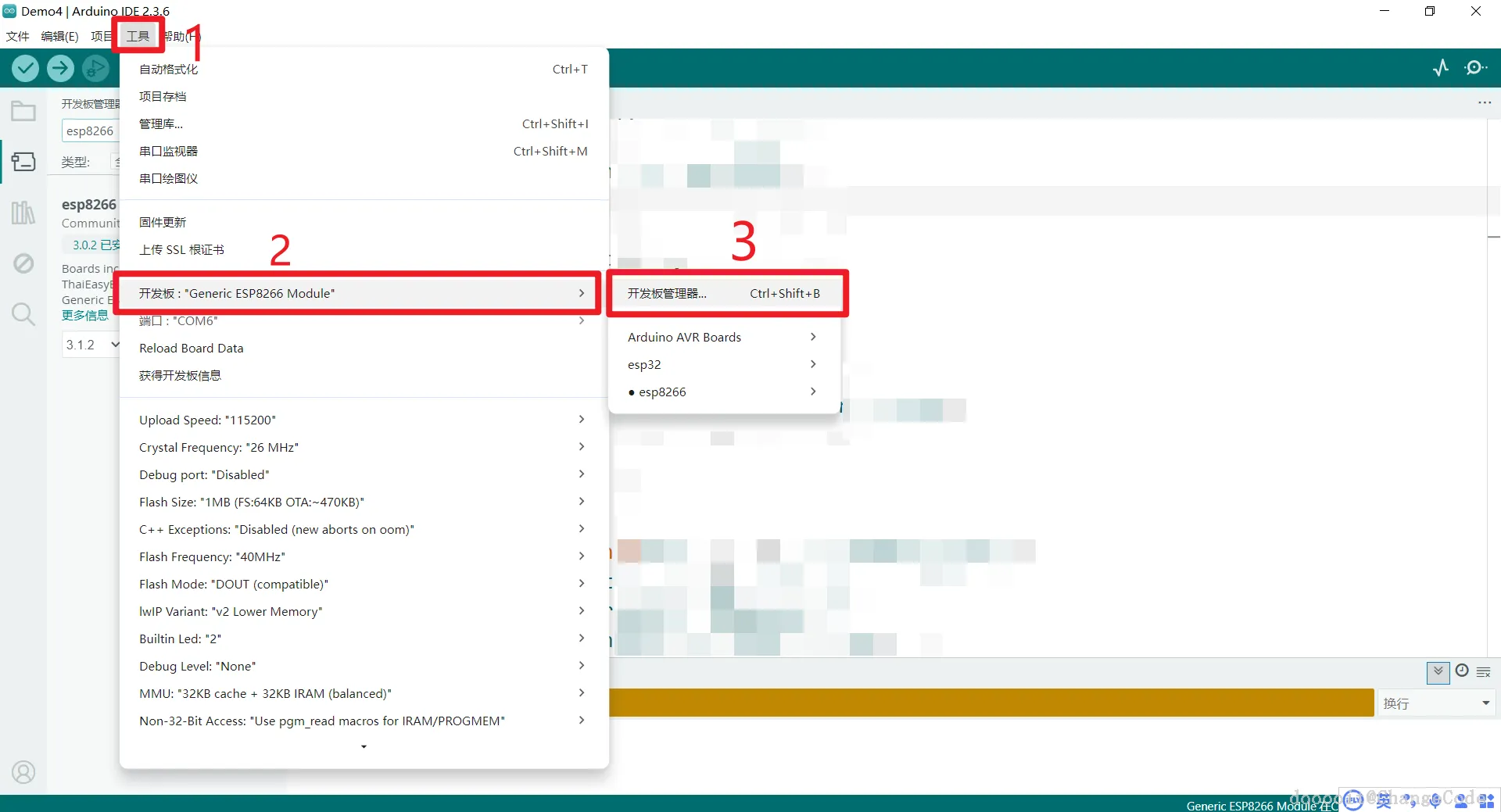Select 开发板管理器... in the submenu

tap(724, 294)
